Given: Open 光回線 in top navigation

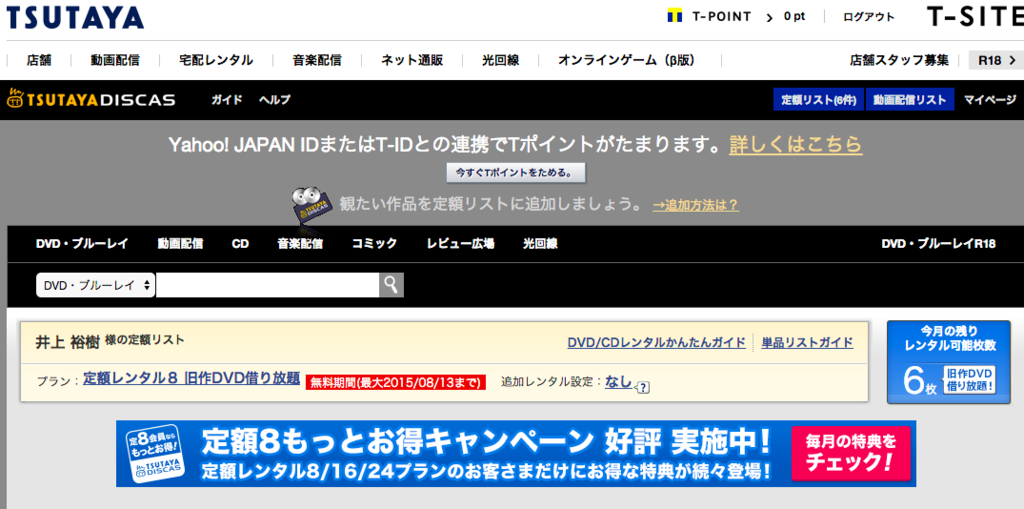Looking at the screenshot, I should click(501, 60).
